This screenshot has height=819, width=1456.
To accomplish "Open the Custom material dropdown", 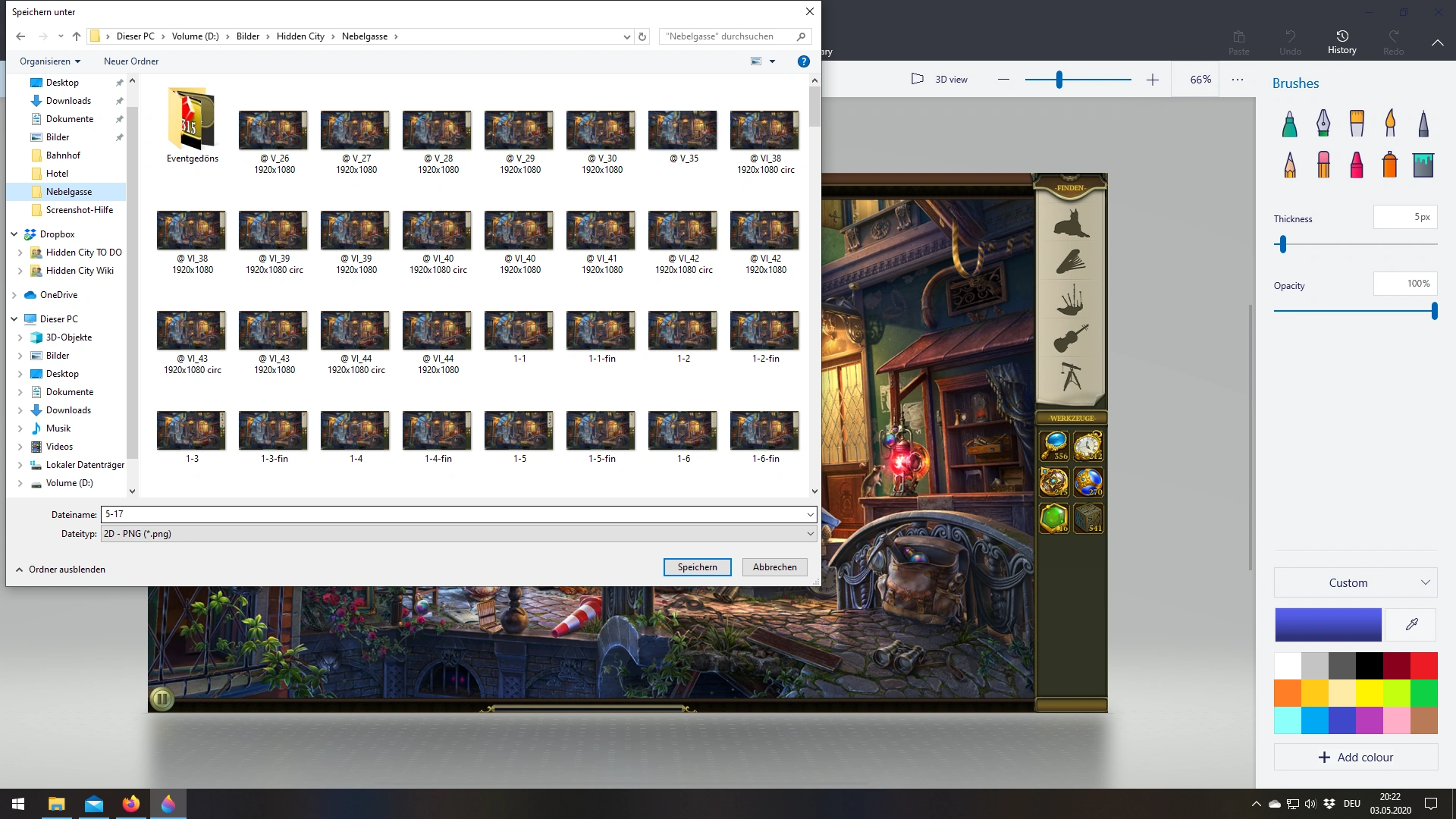I will click(x=1355, y=582).
